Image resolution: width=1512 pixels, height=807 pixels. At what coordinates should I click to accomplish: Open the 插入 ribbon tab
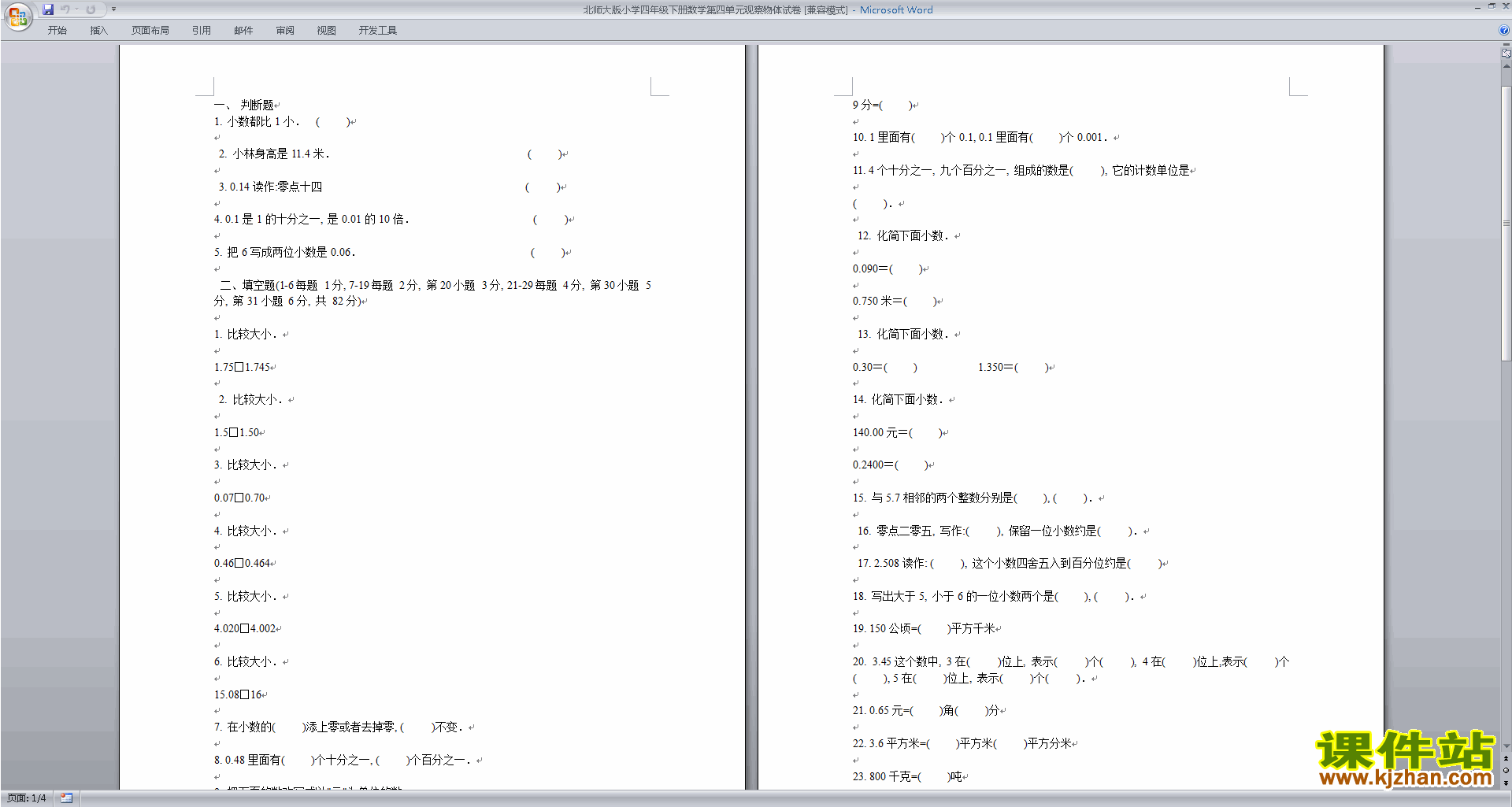coord(98,31)
